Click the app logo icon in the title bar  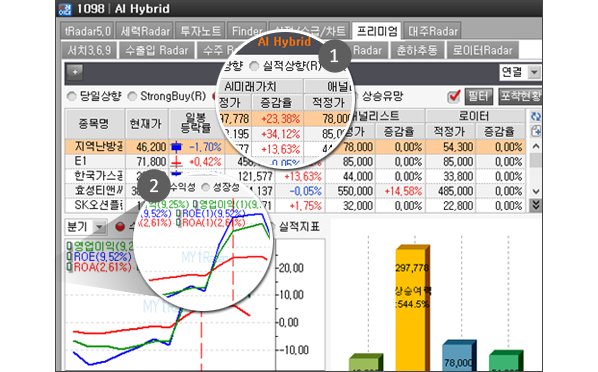[65, 9]
